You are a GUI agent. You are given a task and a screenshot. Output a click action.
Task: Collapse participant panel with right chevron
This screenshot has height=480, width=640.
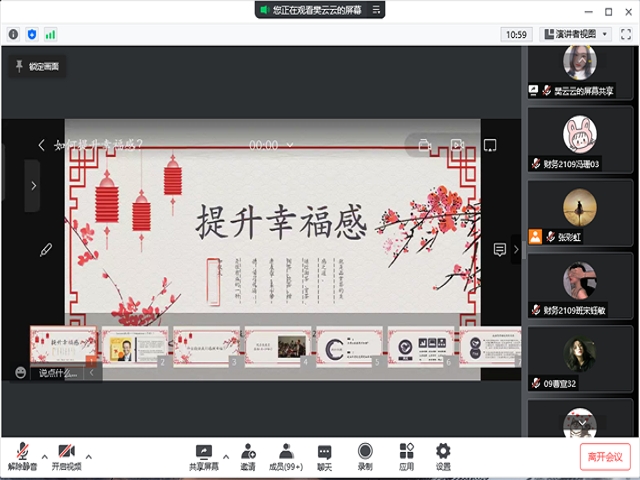pyautogui.click(x=516, y=249)
